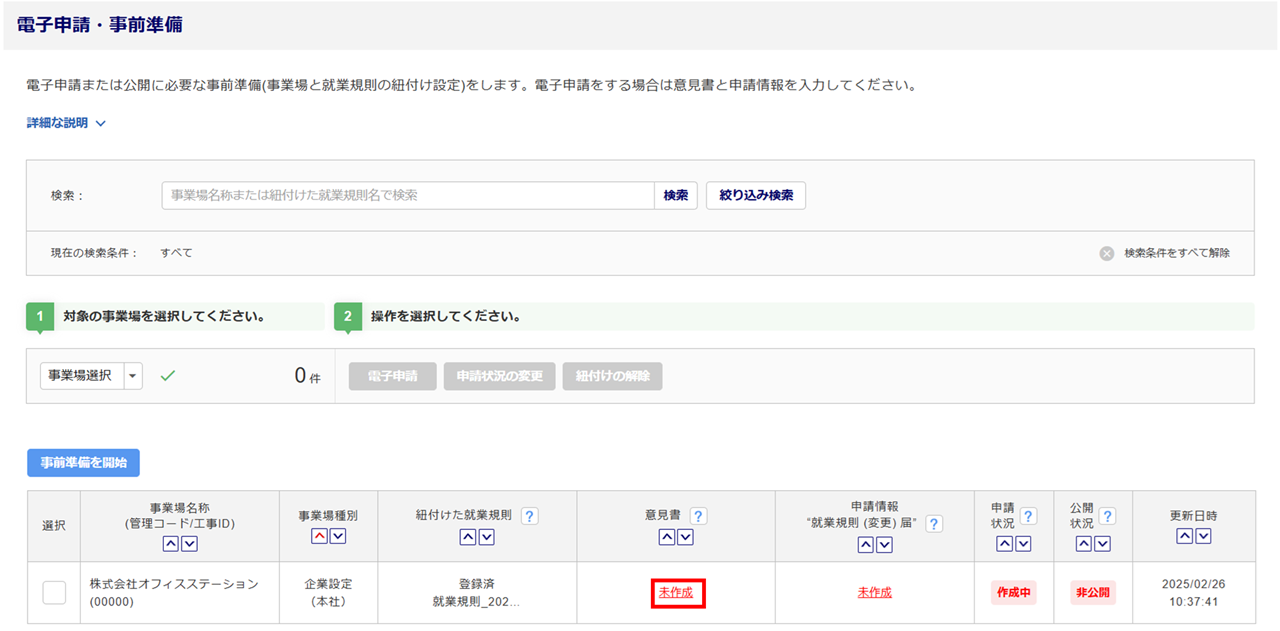Screen dimensions: 1280x631
Task: Sort 事業場種別 column descending
Action: pyautogui.click(x=338, y=537)
